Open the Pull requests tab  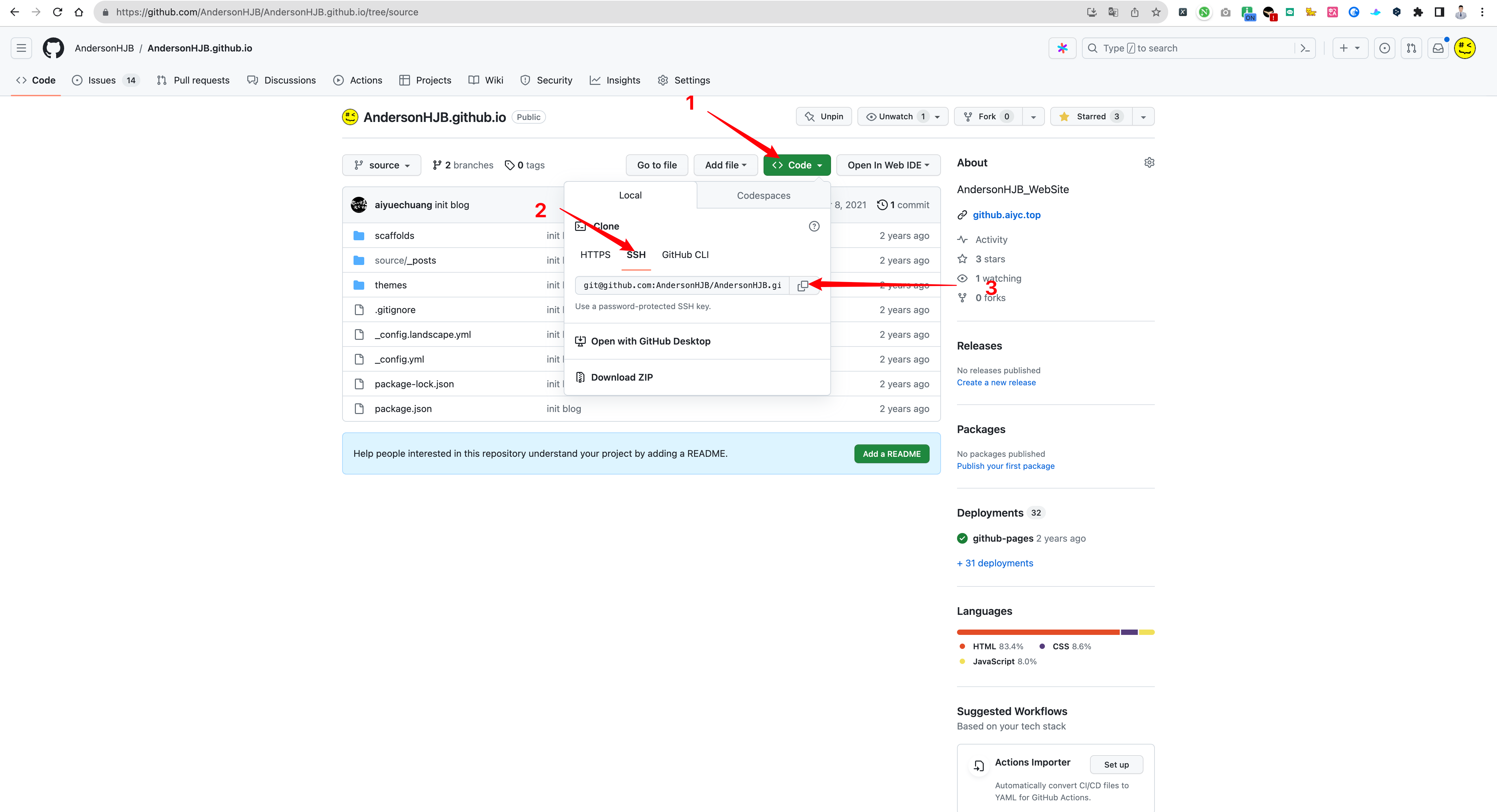point(193,80)
